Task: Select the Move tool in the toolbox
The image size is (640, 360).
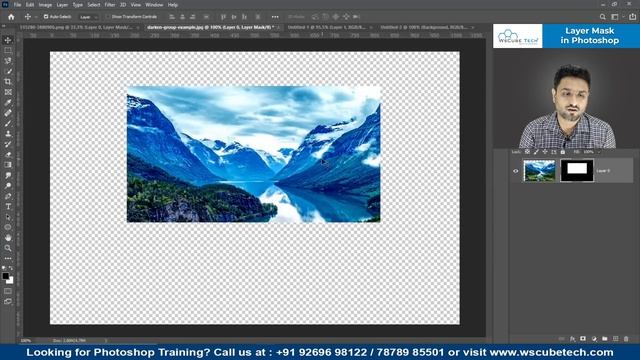Action: click(8, 40)
